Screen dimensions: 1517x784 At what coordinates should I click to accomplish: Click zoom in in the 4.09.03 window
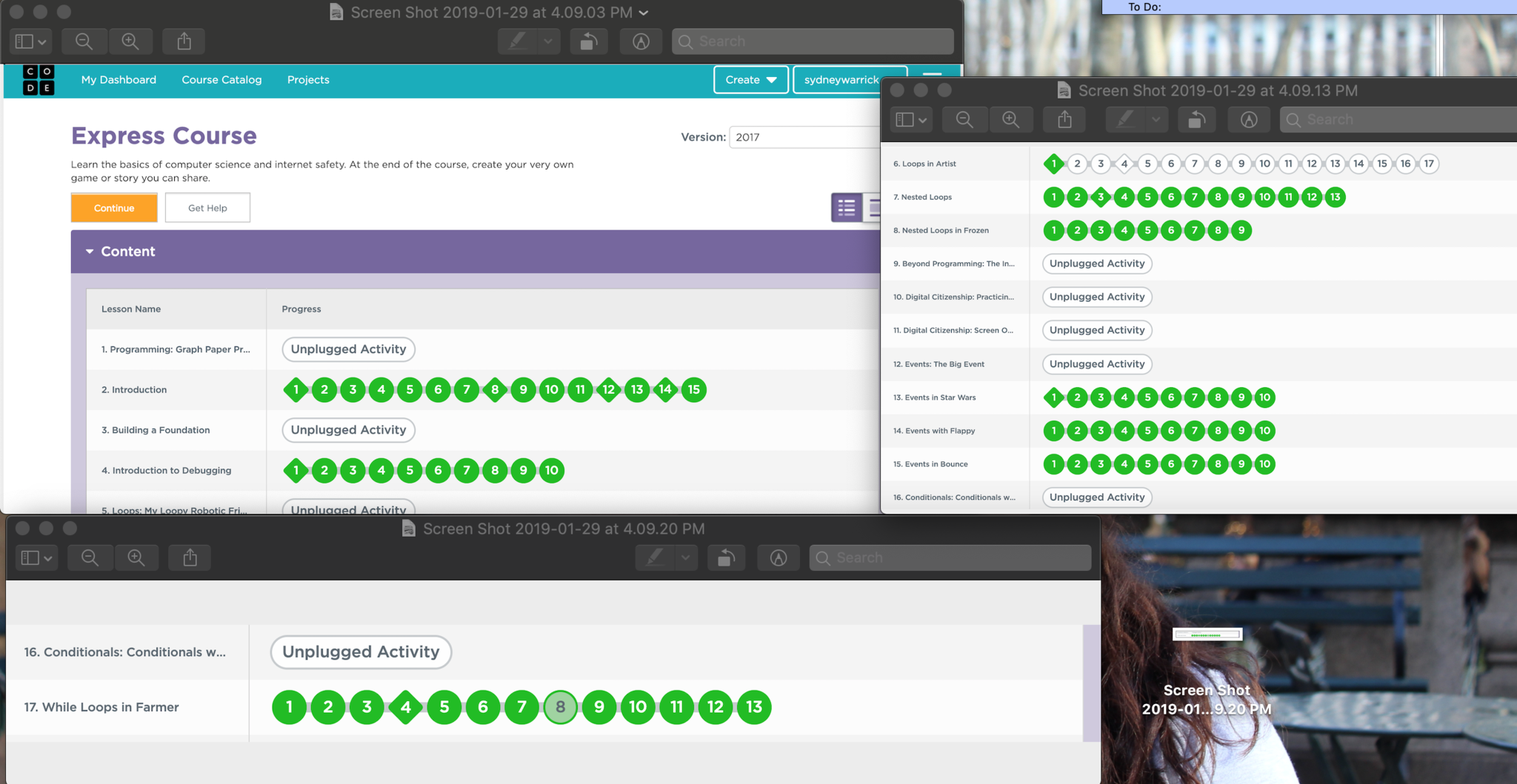tap(130, 41)
